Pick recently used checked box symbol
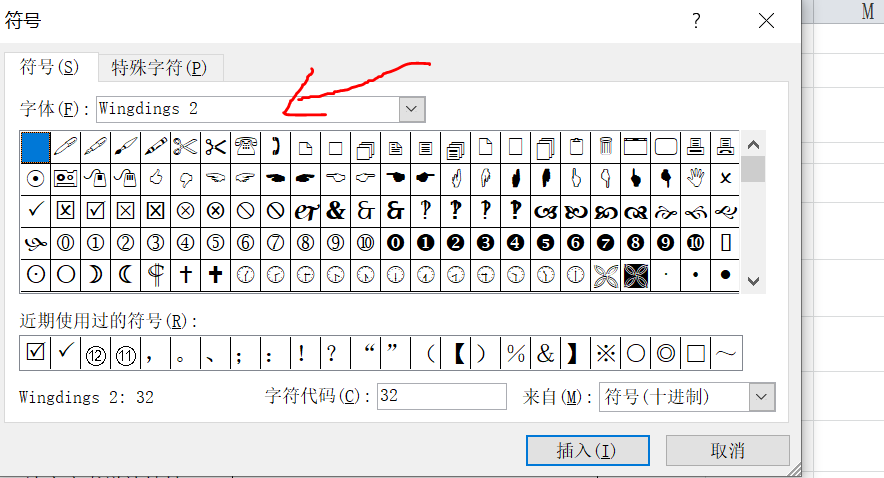884x478 pixels. point(35,353)
